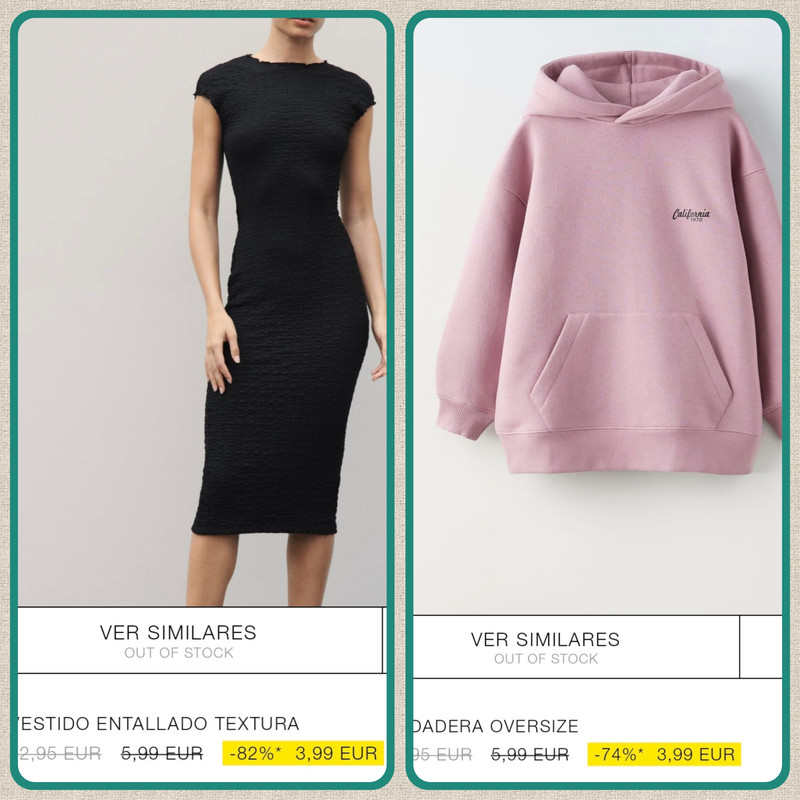The height and width of the screenshot is (800, 800).
Task: Click the California 1970 logo on the hoodie
Action: click(691, 215)
